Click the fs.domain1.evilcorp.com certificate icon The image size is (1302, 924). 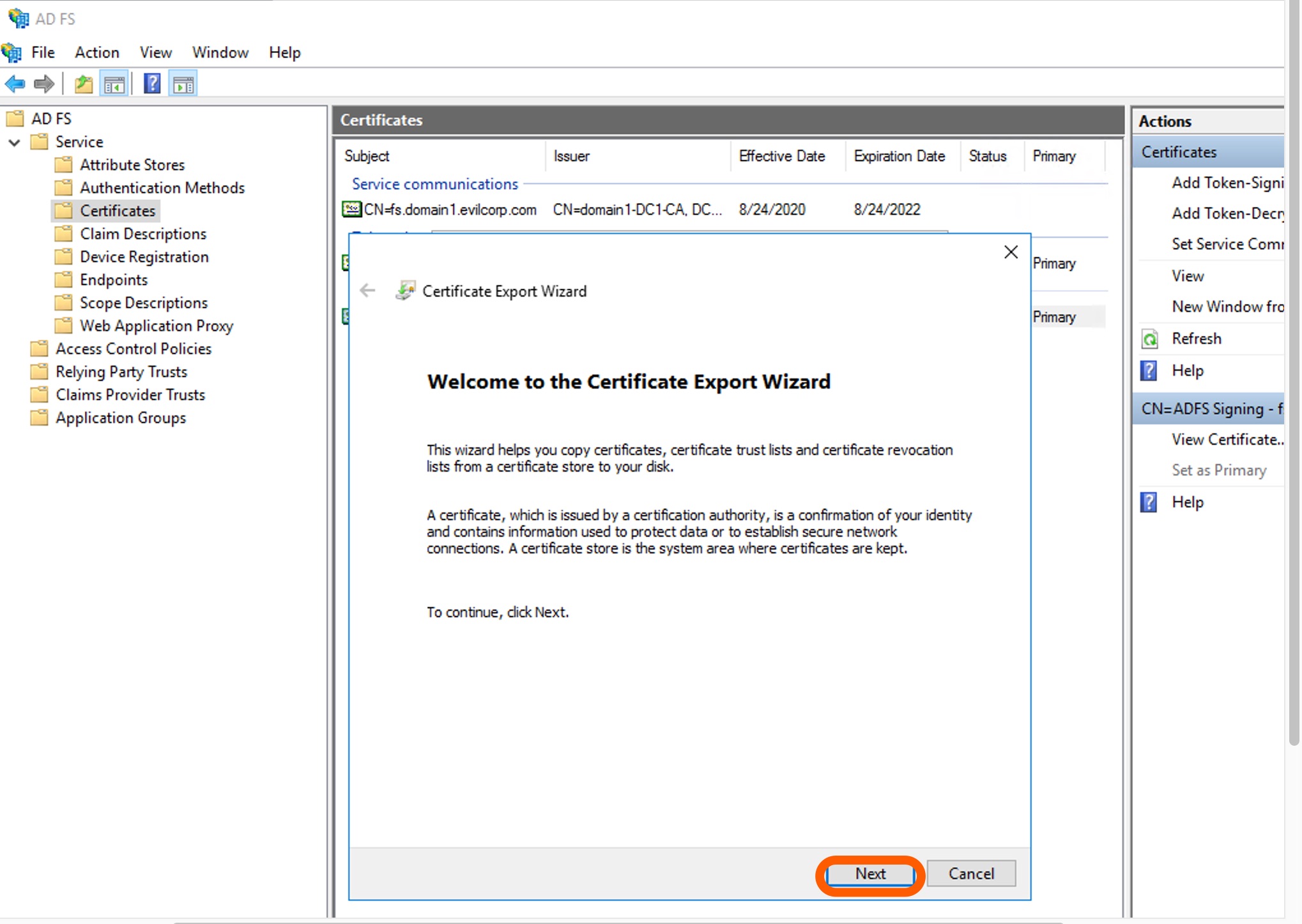pos(351,210)
